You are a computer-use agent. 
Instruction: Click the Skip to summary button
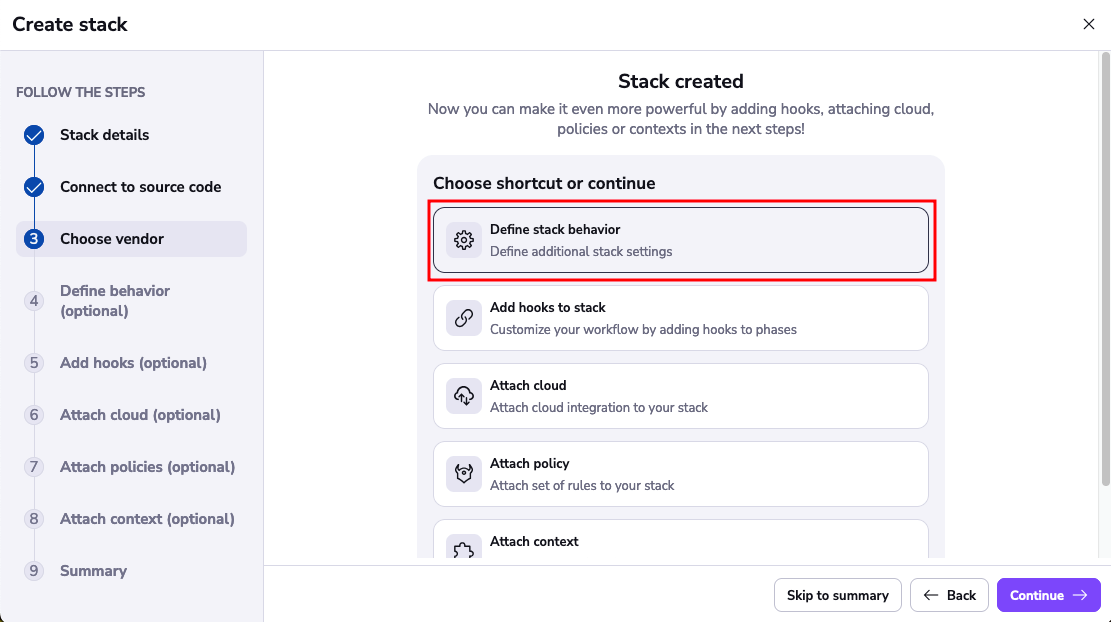pyautogui.click(x=837, y=595)
